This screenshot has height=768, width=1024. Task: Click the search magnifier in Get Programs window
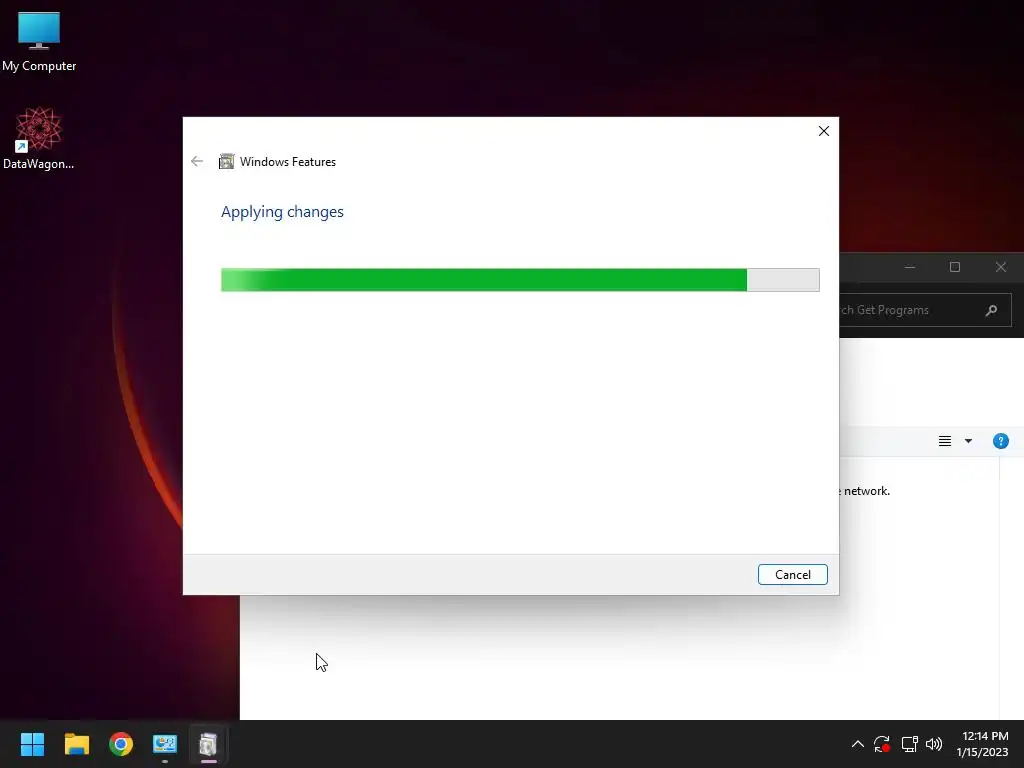[x=991, y=310]
